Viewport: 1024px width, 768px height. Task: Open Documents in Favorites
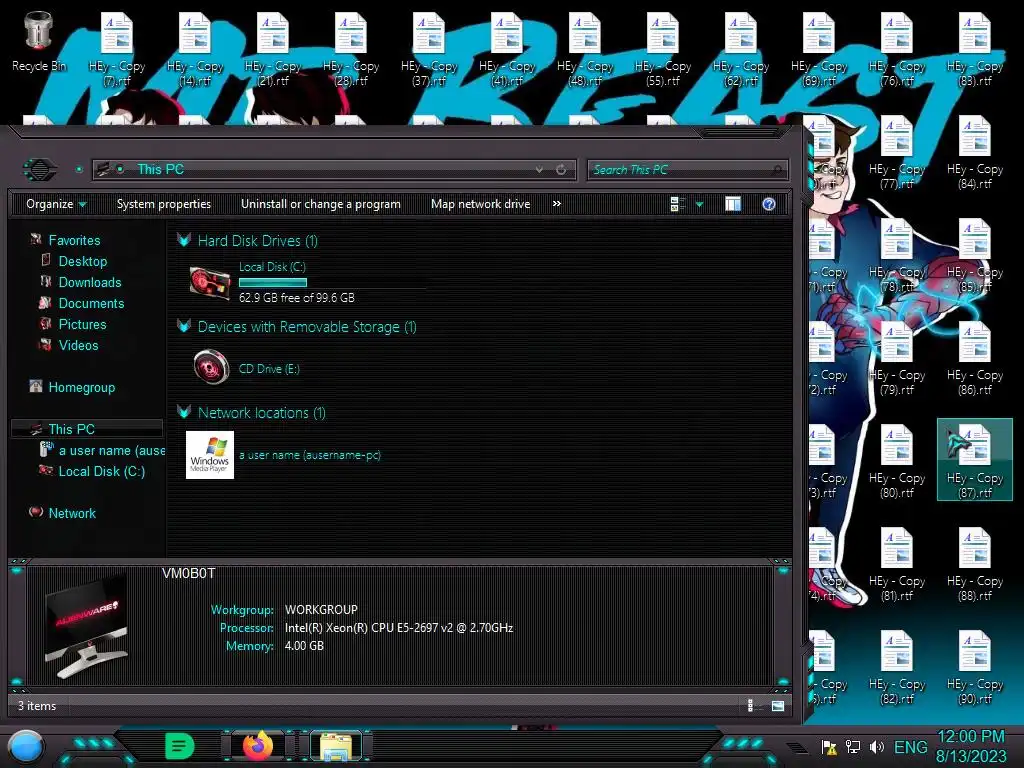pyautogui.click(x=91, y=303)
